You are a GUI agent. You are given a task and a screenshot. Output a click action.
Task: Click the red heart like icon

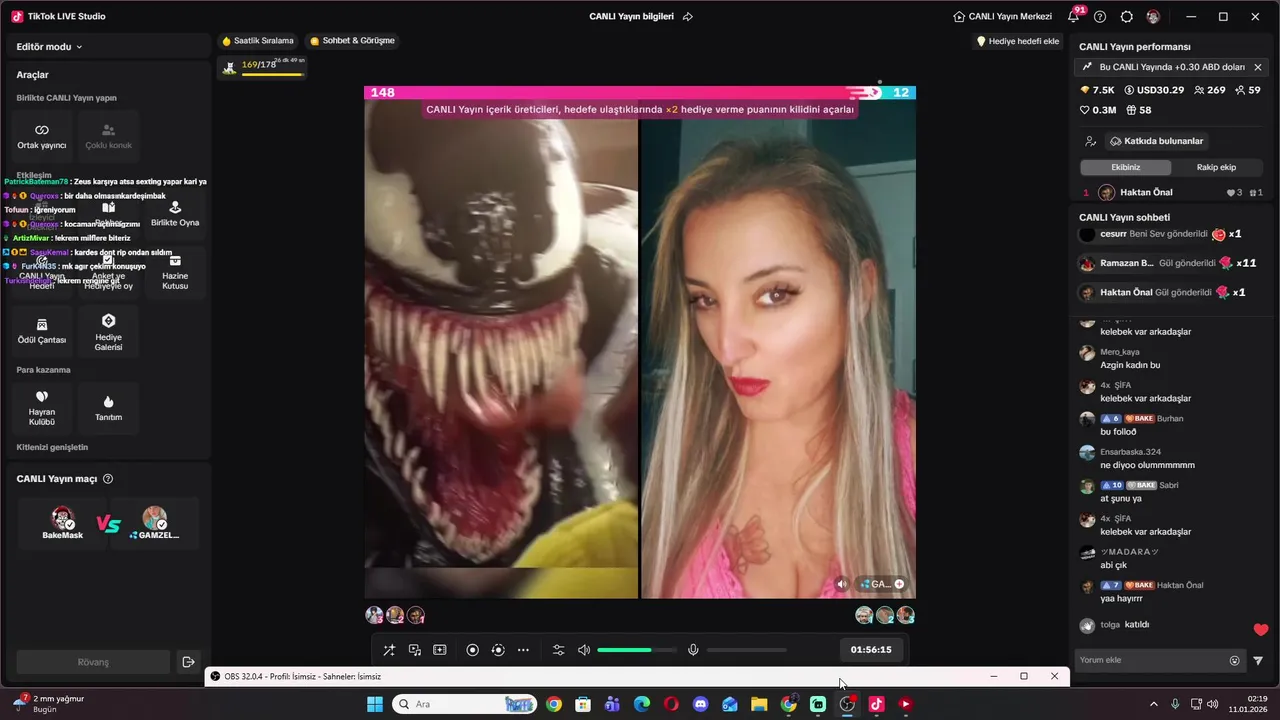[x=1260, y=630]
